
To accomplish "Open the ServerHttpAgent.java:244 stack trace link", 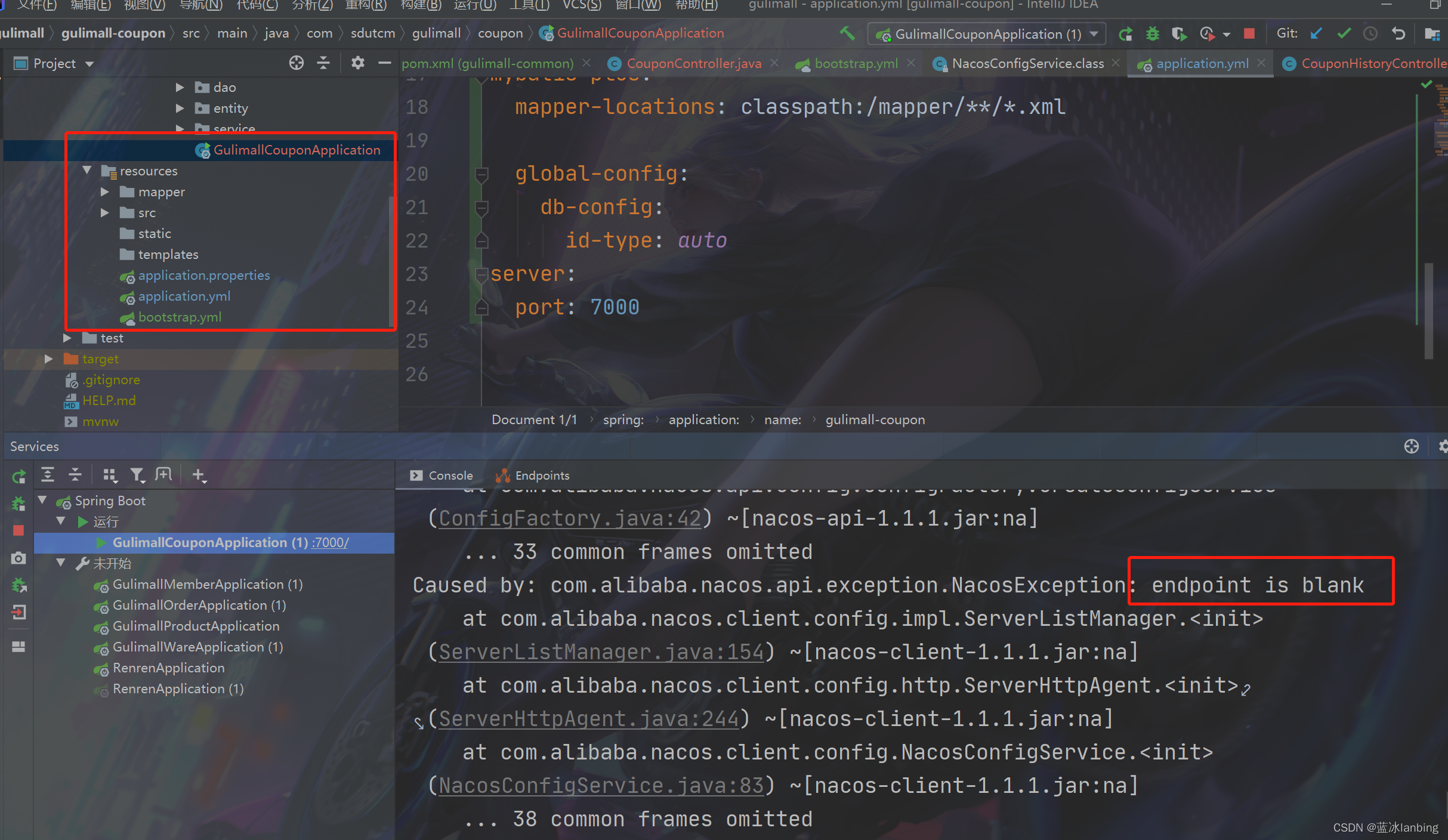I will coord(589,719).
